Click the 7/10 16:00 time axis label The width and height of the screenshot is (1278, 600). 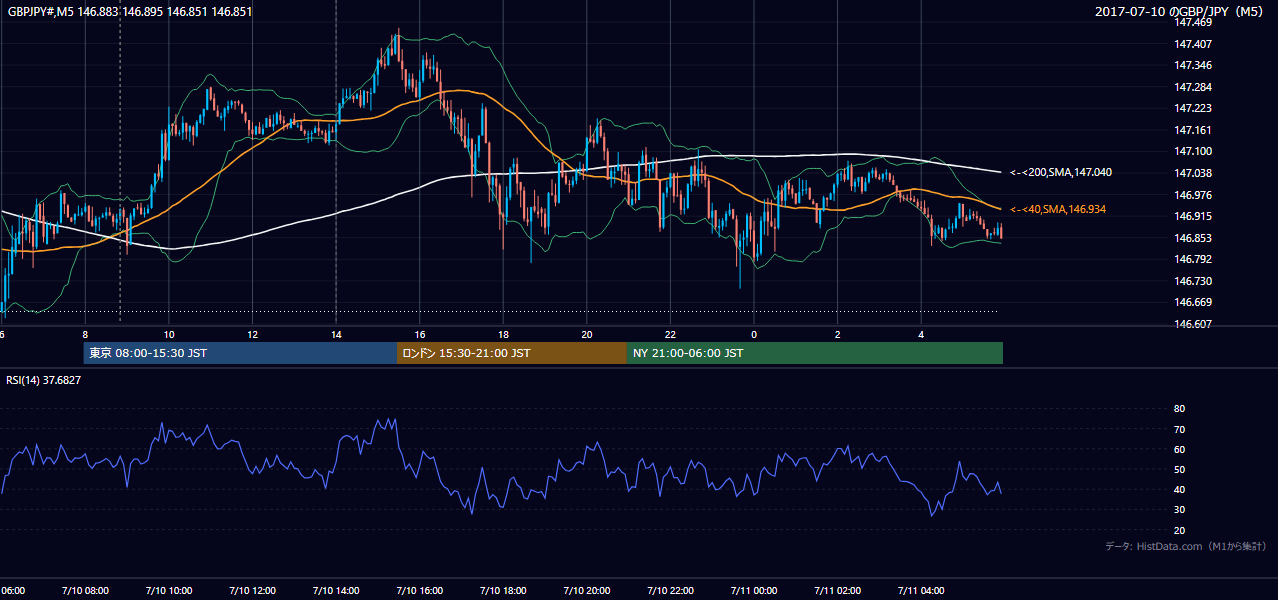coord(419,590)
